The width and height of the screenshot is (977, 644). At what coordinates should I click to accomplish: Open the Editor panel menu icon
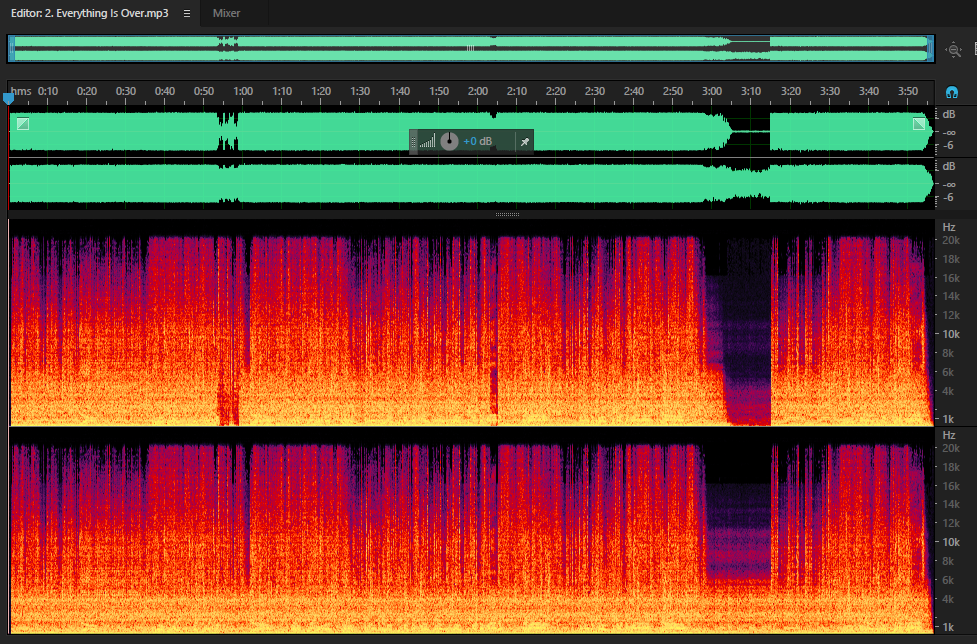pos(186,13)
